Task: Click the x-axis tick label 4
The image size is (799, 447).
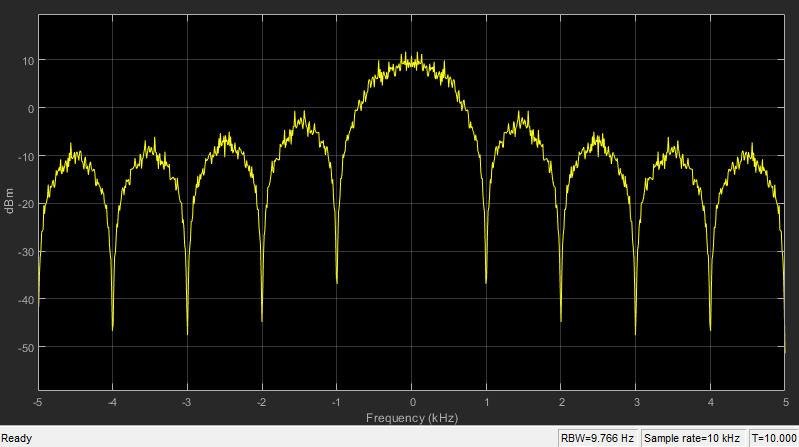Action: (711, 403)
